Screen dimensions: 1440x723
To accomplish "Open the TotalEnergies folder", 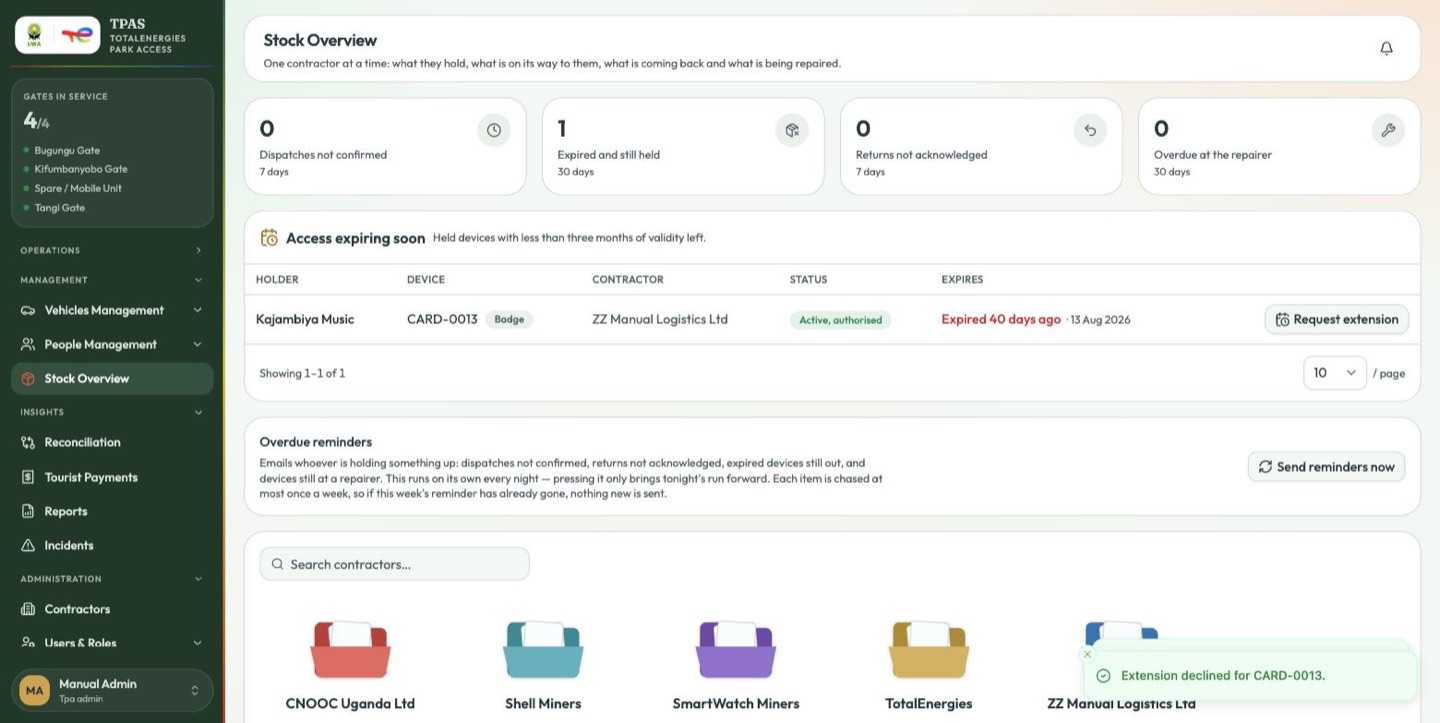I will 929,665.
